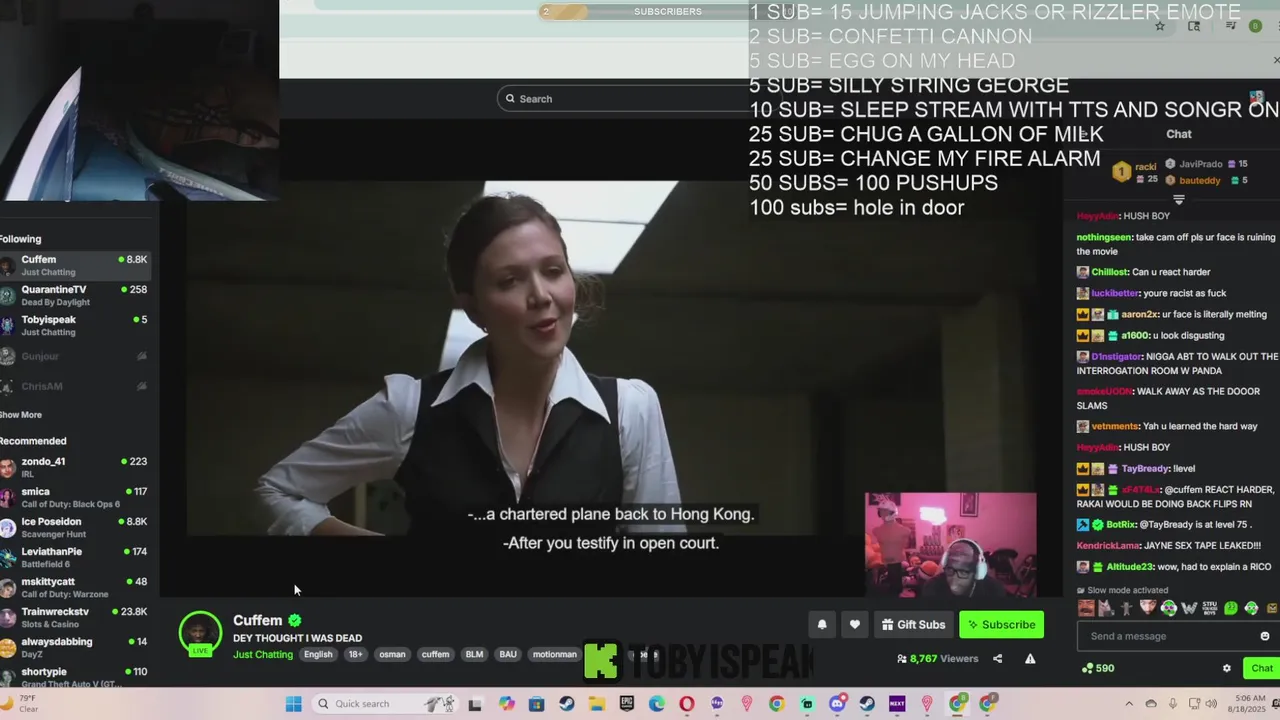
Task: Click the heart follow icon
Action: pyautogui.click(x=854, y=625)
